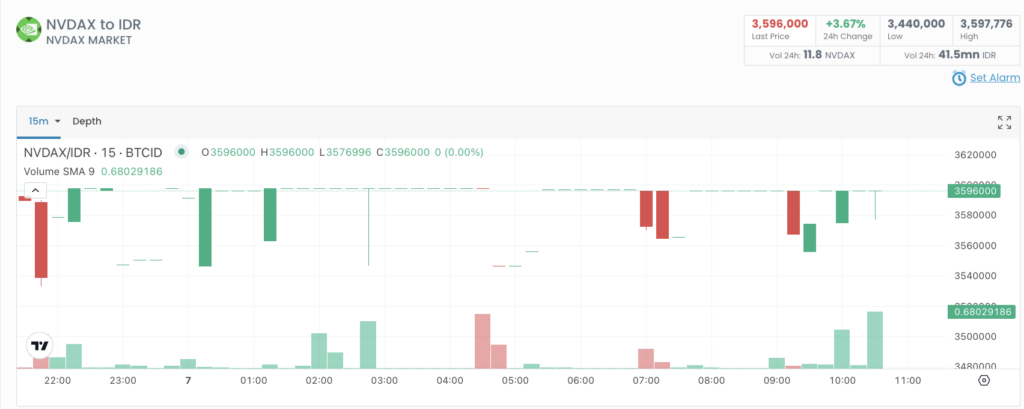Click the 08:00 time axis label
The height and width of the screenshot is (409, 1024).
(x=711, y=381)
